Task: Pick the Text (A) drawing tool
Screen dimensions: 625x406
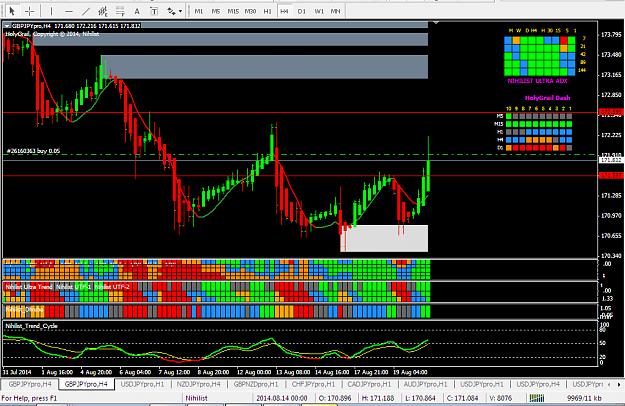Action: 137,11
